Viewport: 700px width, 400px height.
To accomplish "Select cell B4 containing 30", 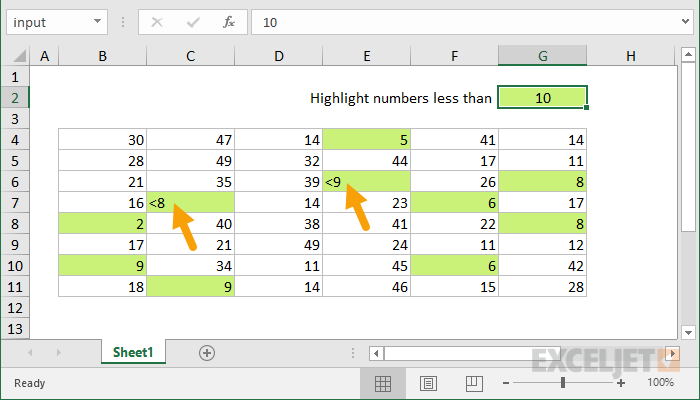I will click(x=103, y=140).
